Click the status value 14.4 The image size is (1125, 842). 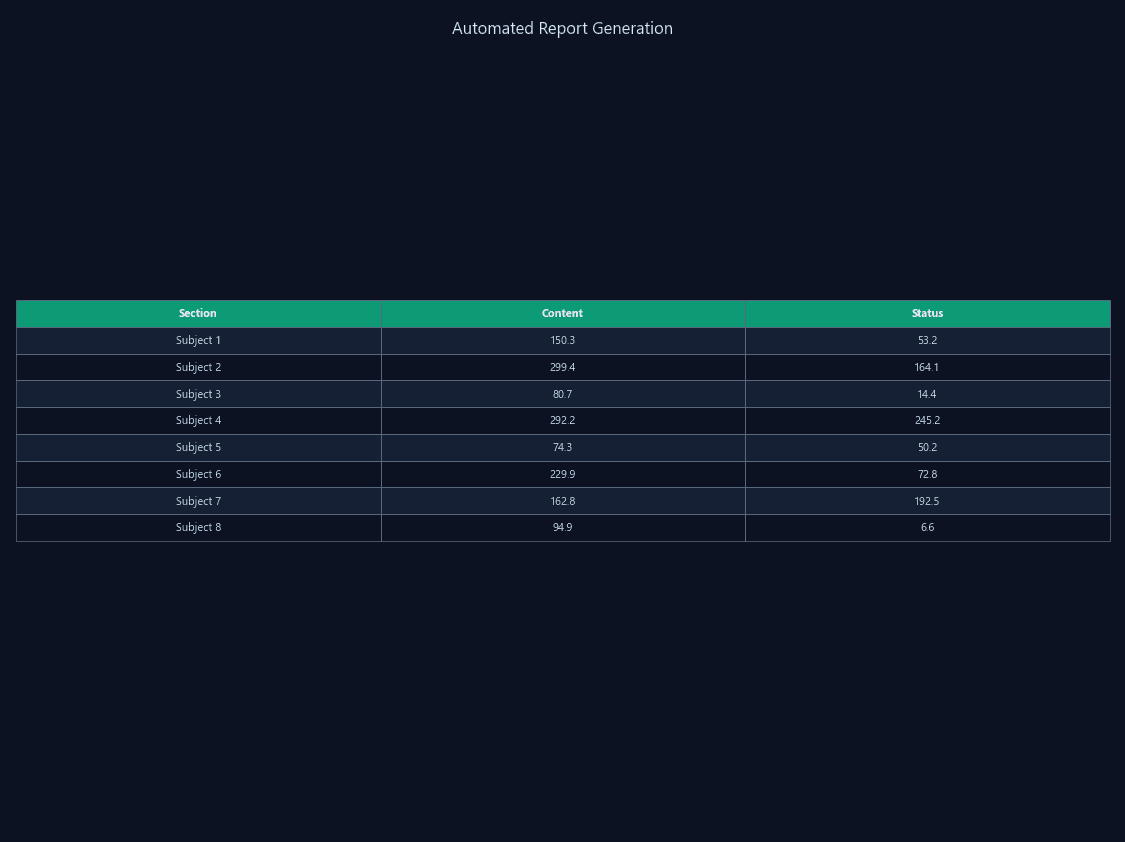pos(928,394)
